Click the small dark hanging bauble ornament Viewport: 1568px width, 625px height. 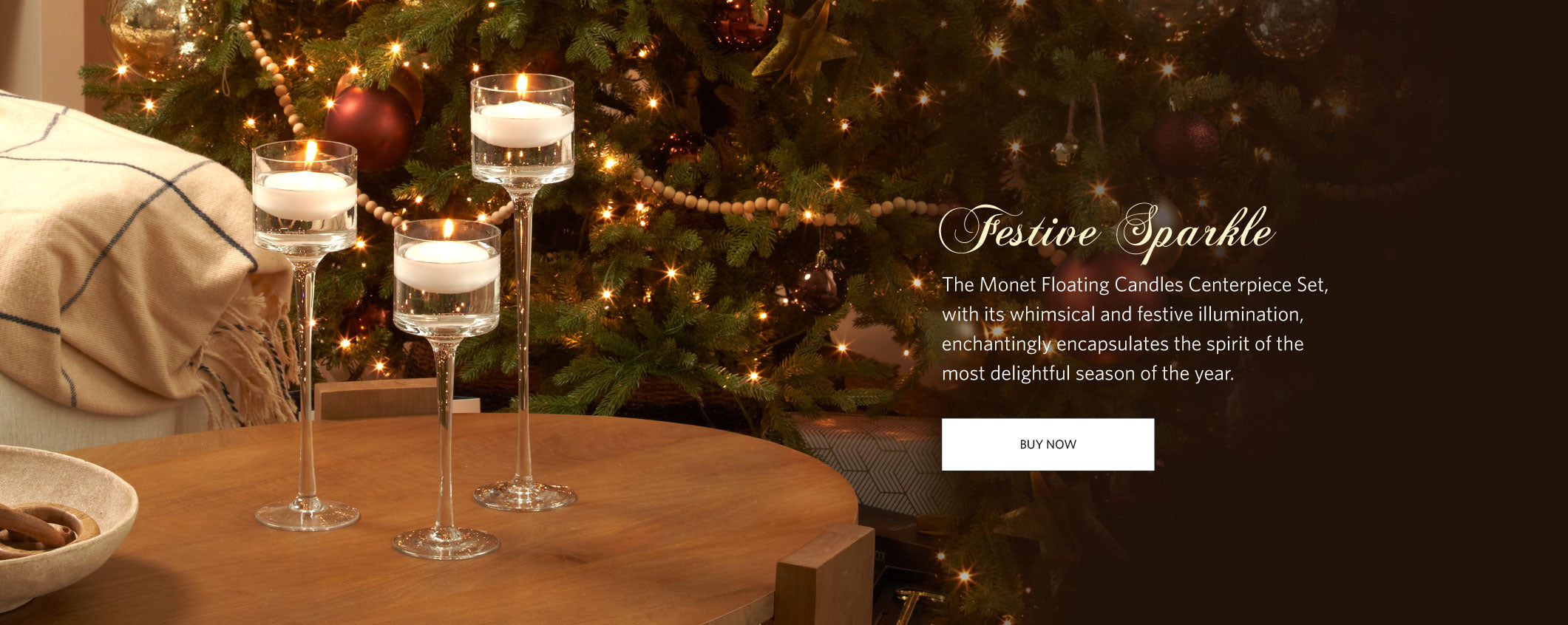pyautogui.click(x=819, y=284)
